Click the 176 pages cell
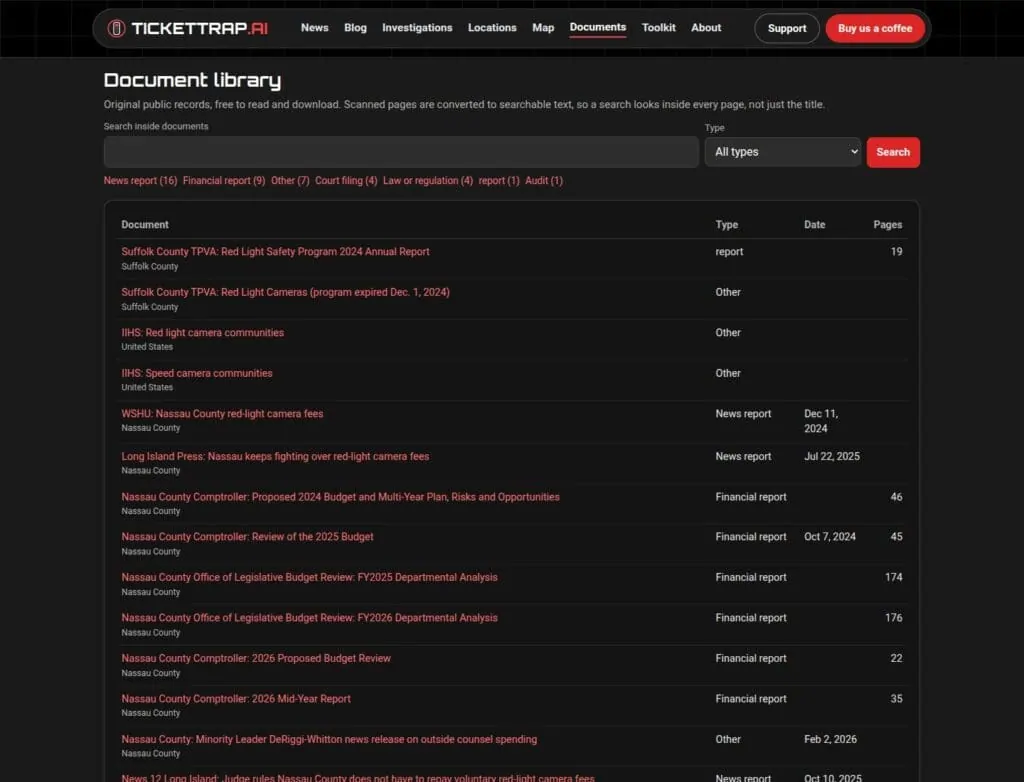 pos(893,617)
